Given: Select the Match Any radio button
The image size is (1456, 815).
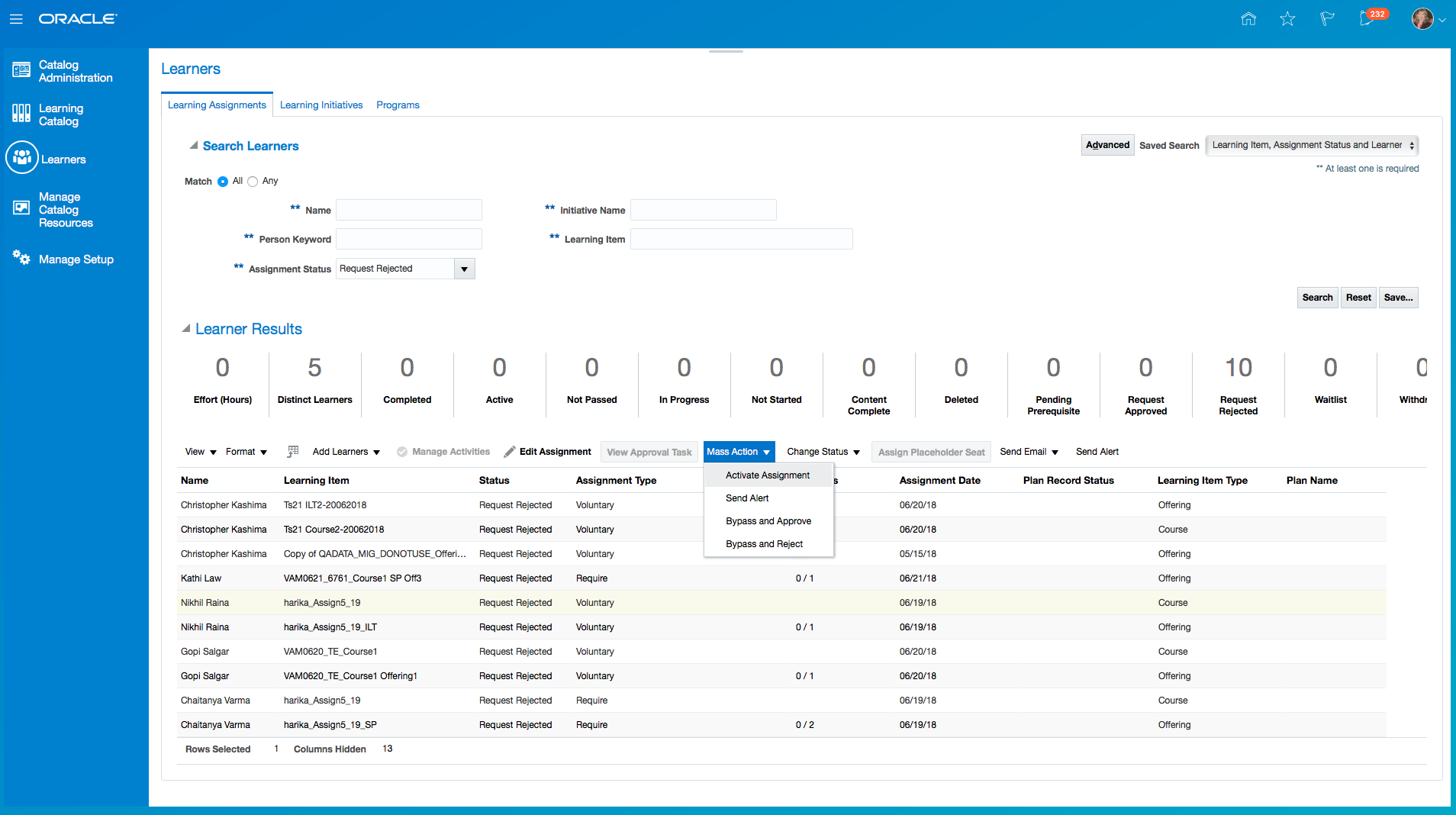Looking at the screenshot, I should click(x=253, y=182).
